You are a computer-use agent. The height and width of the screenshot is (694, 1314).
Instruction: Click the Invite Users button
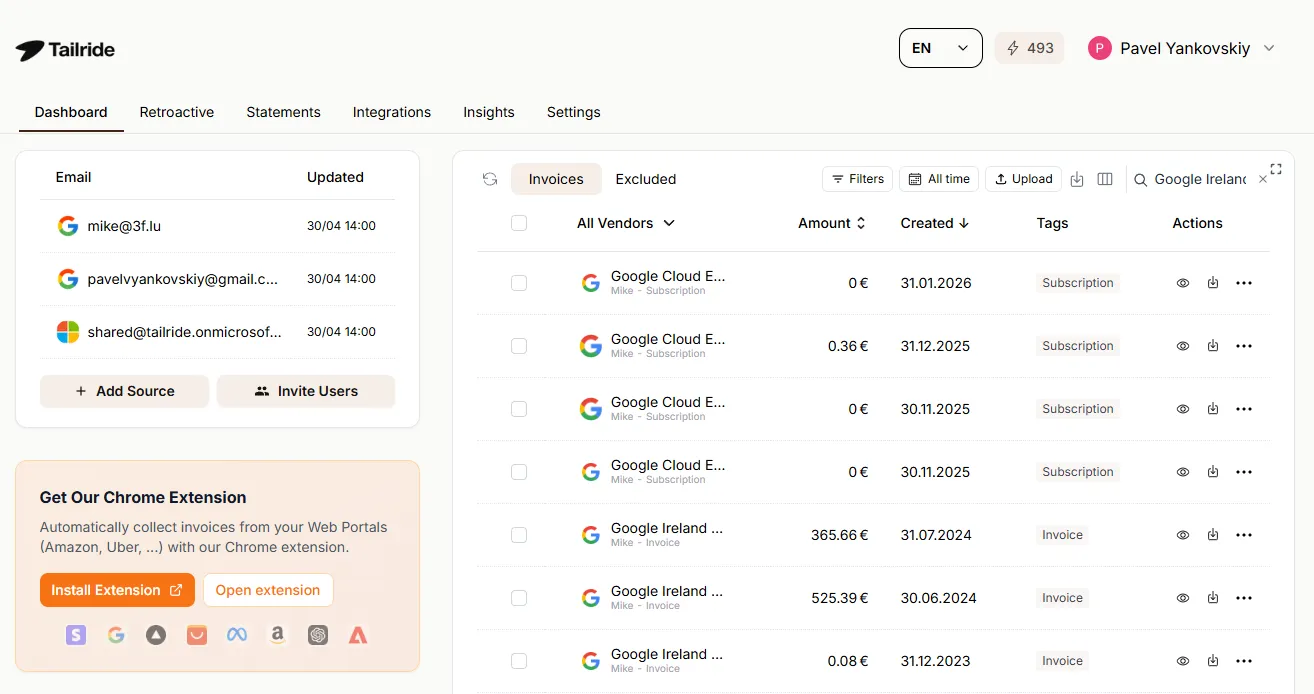(306, 391)
